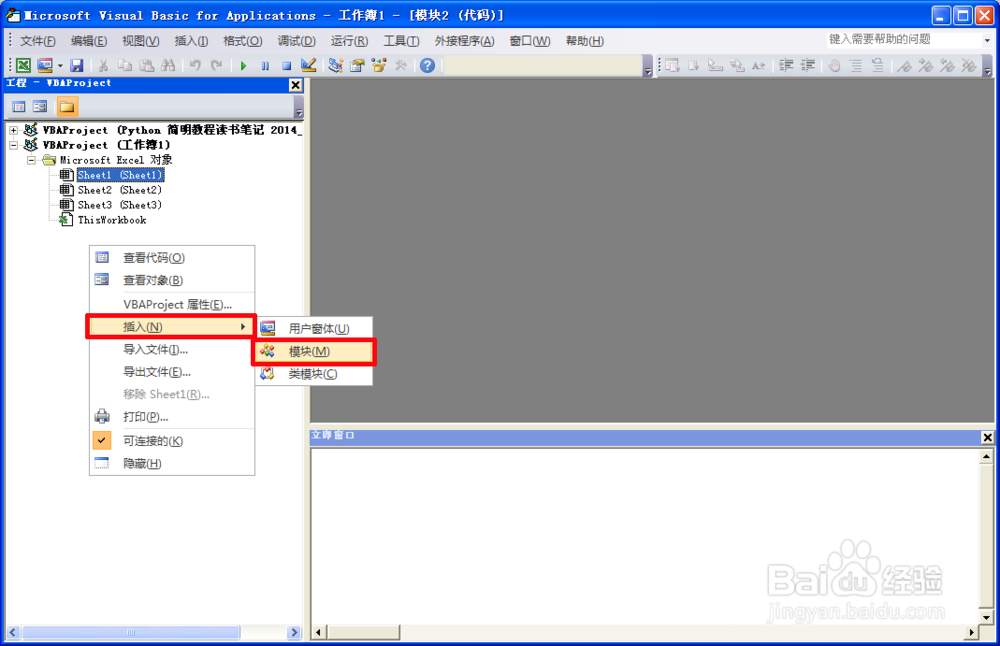Image resolution: width=1000 pixels, height=646 pixels.
Task: Run the macro with the green play icon
Action: coord(243,65)
